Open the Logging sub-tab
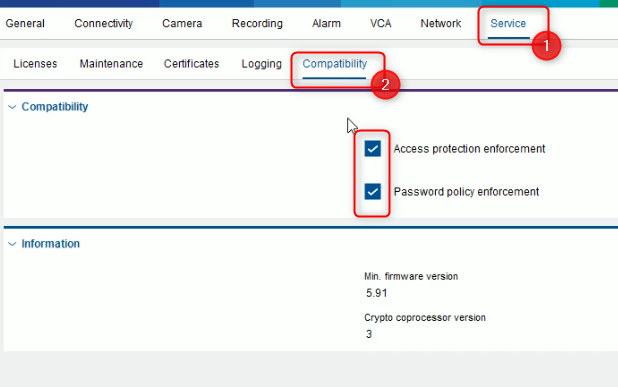Image resolution: width=618 pixels, height=387 pixels. (x=262, y=64)
